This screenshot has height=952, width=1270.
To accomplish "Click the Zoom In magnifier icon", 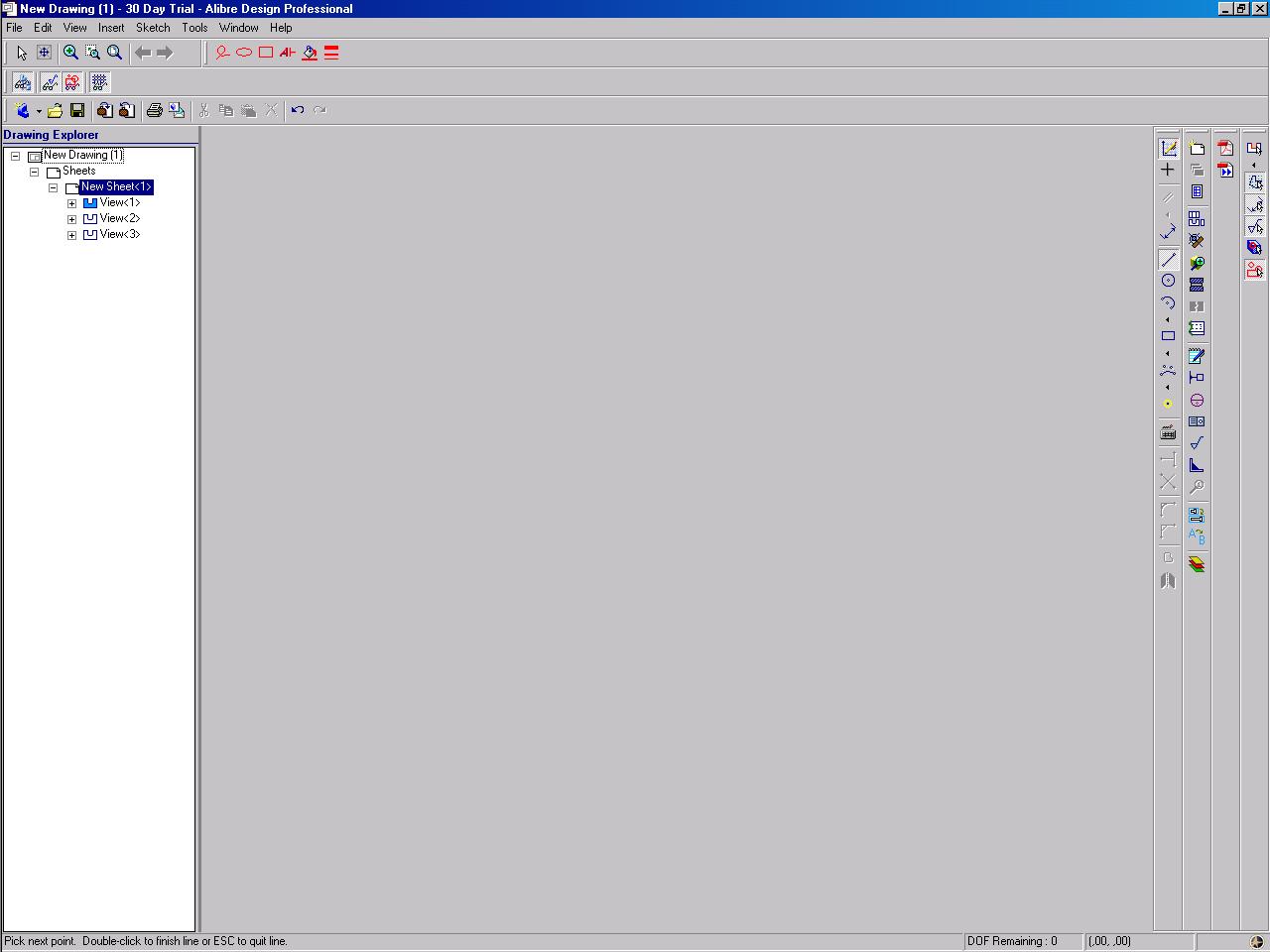I will click(x=70, y=53).
